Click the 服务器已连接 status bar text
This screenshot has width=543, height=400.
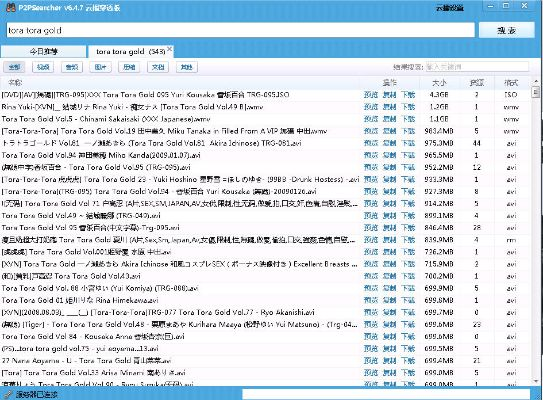37,394
